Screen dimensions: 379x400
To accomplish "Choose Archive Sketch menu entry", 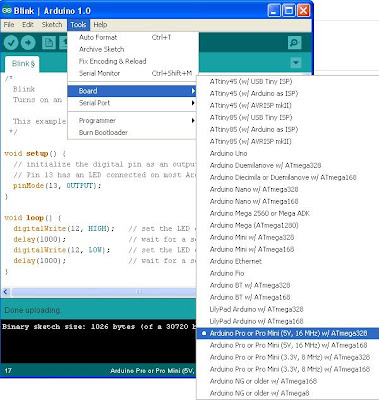I will (x=132, y=49).
